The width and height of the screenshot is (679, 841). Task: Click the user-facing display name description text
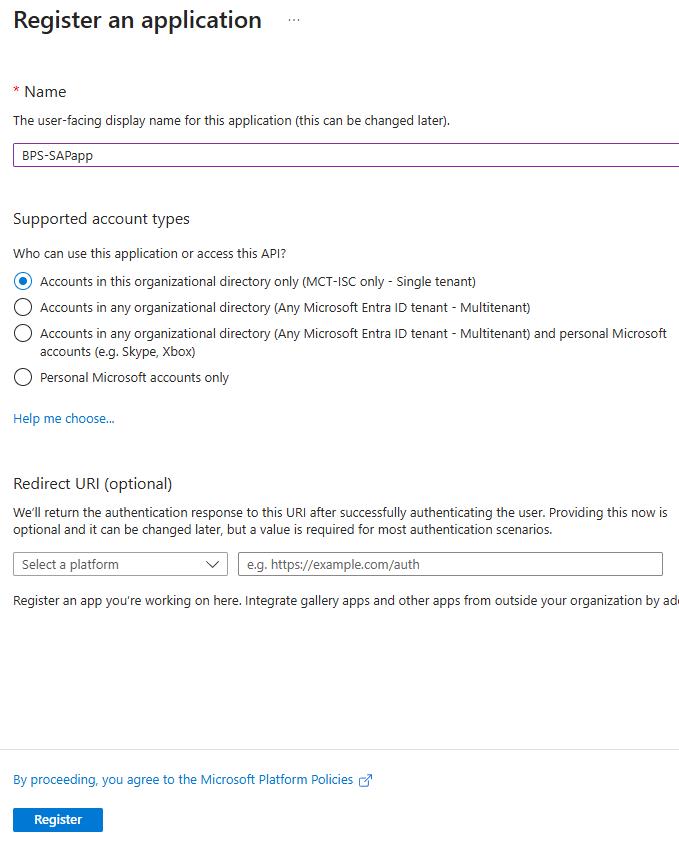(231, 121)
